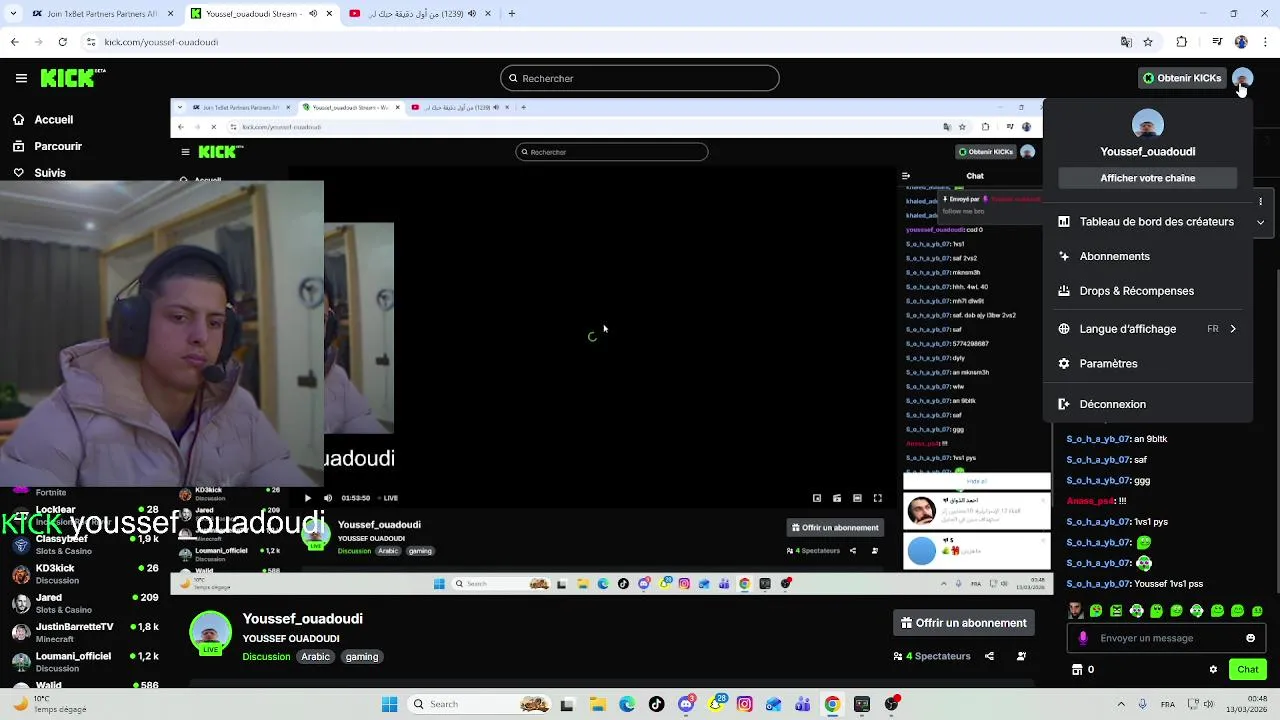
Task: Expand the chevron beside Tableau de bord des créateurs
Action: [1260, 222]
